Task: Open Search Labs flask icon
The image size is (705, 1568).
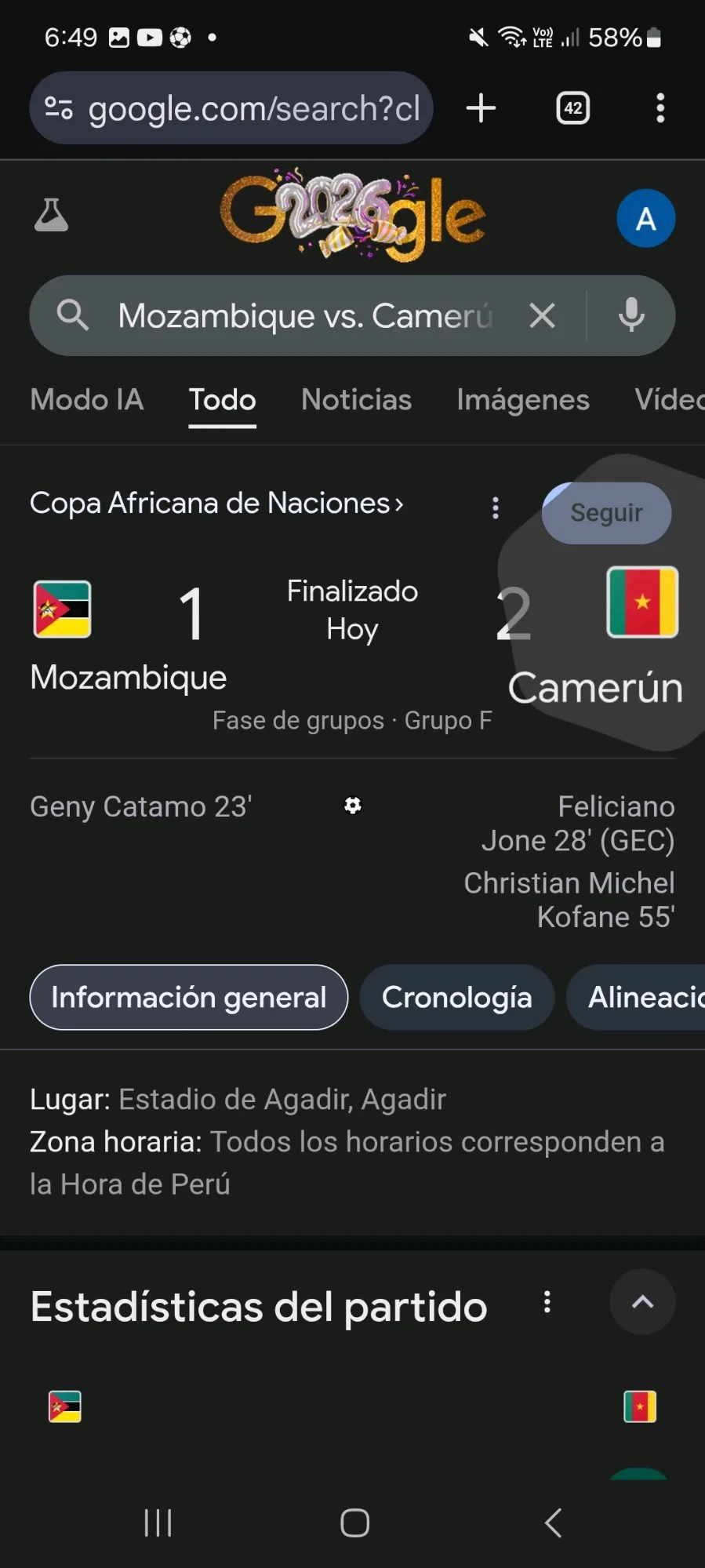Action: [x=52, y=215]
